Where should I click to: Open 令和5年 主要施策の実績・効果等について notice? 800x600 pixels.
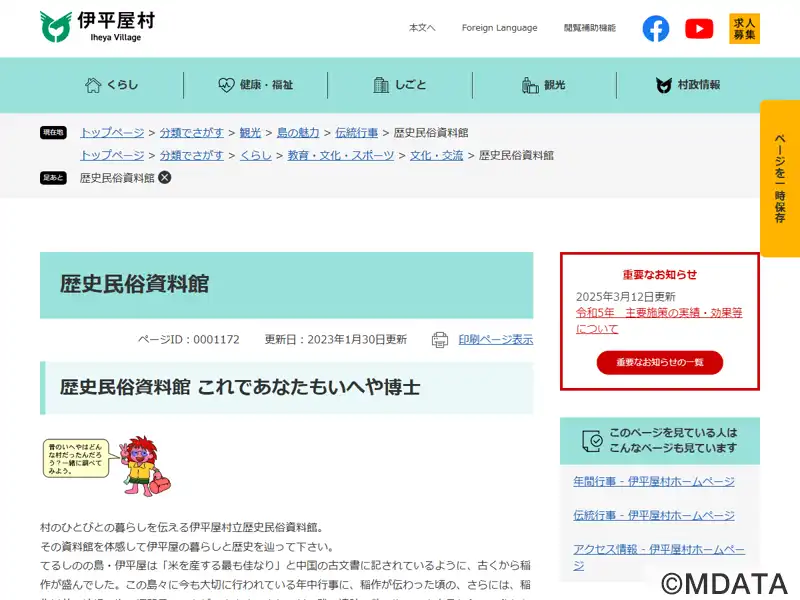pos(659,320)
